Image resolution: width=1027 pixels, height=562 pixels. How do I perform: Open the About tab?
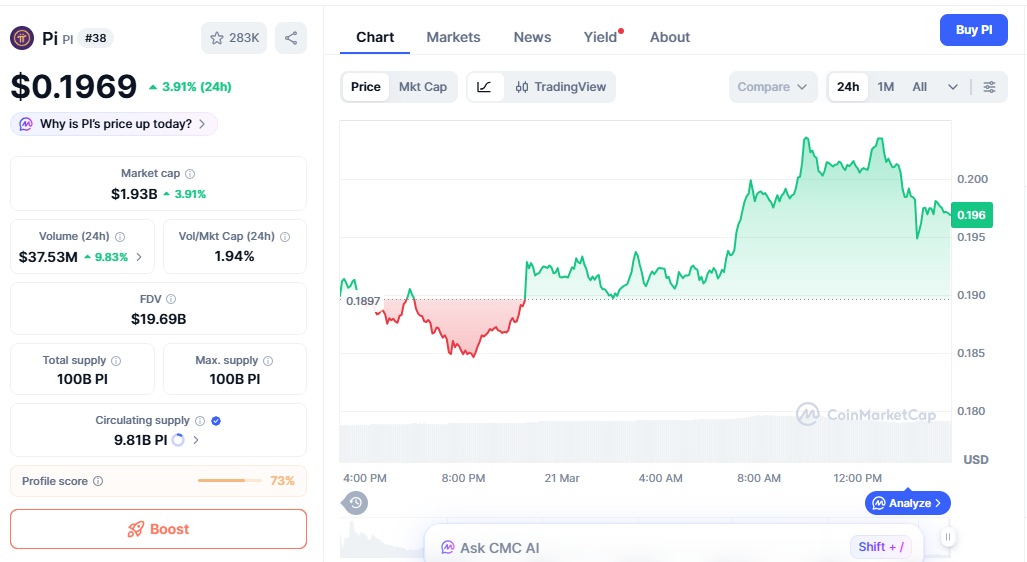point(670,37)
